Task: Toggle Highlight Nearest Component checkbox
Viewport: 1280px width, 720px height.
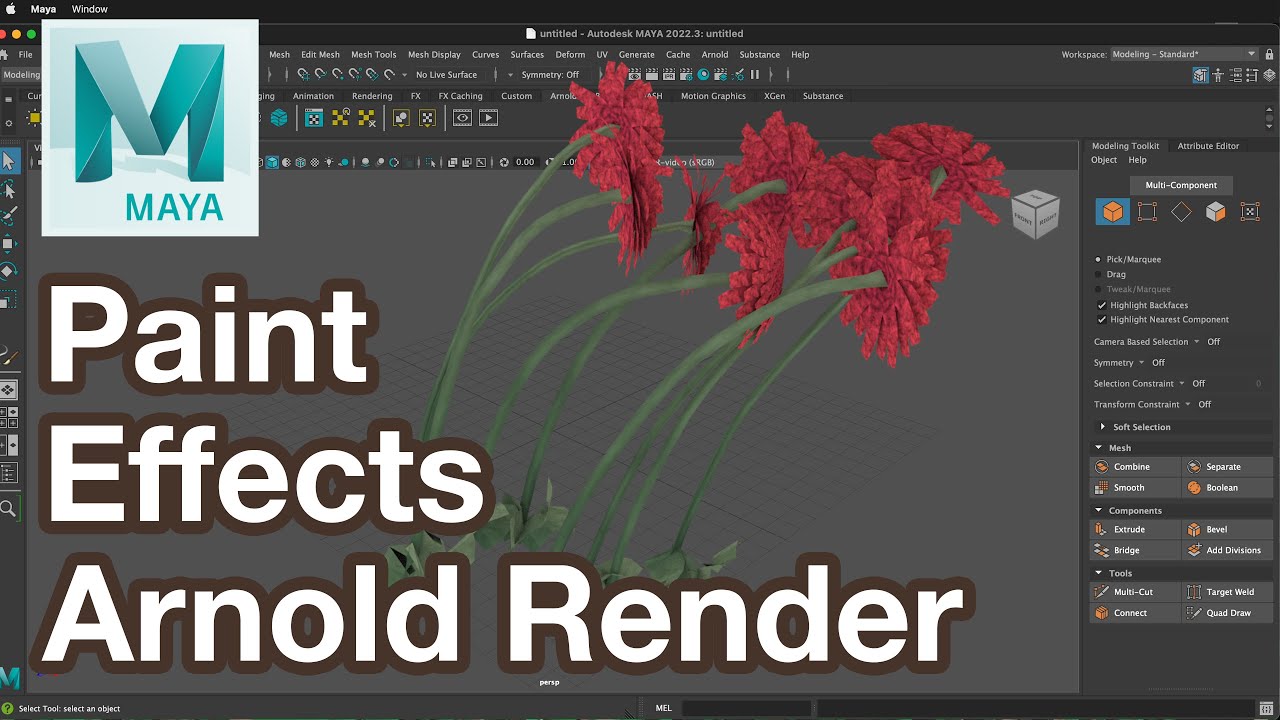Action: pyautogui.click(x=1102, y=320)
